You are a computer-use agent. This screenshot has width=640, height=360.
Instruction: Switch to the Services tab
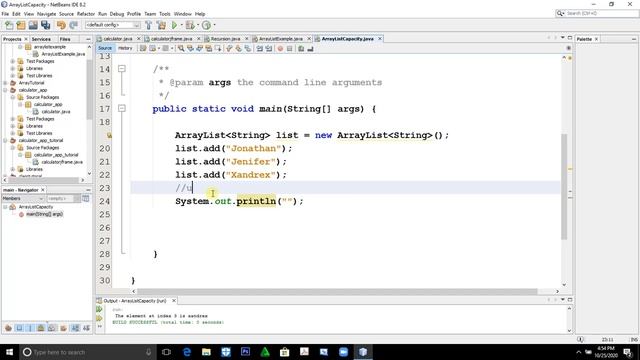click(41, 39)
